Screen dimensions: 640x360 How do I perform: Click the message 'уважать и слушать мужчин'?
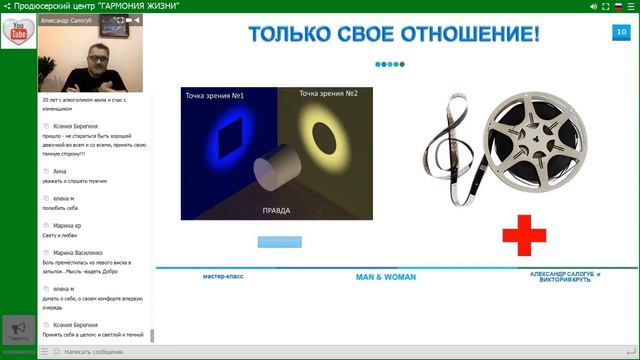[x=75, y=181]
